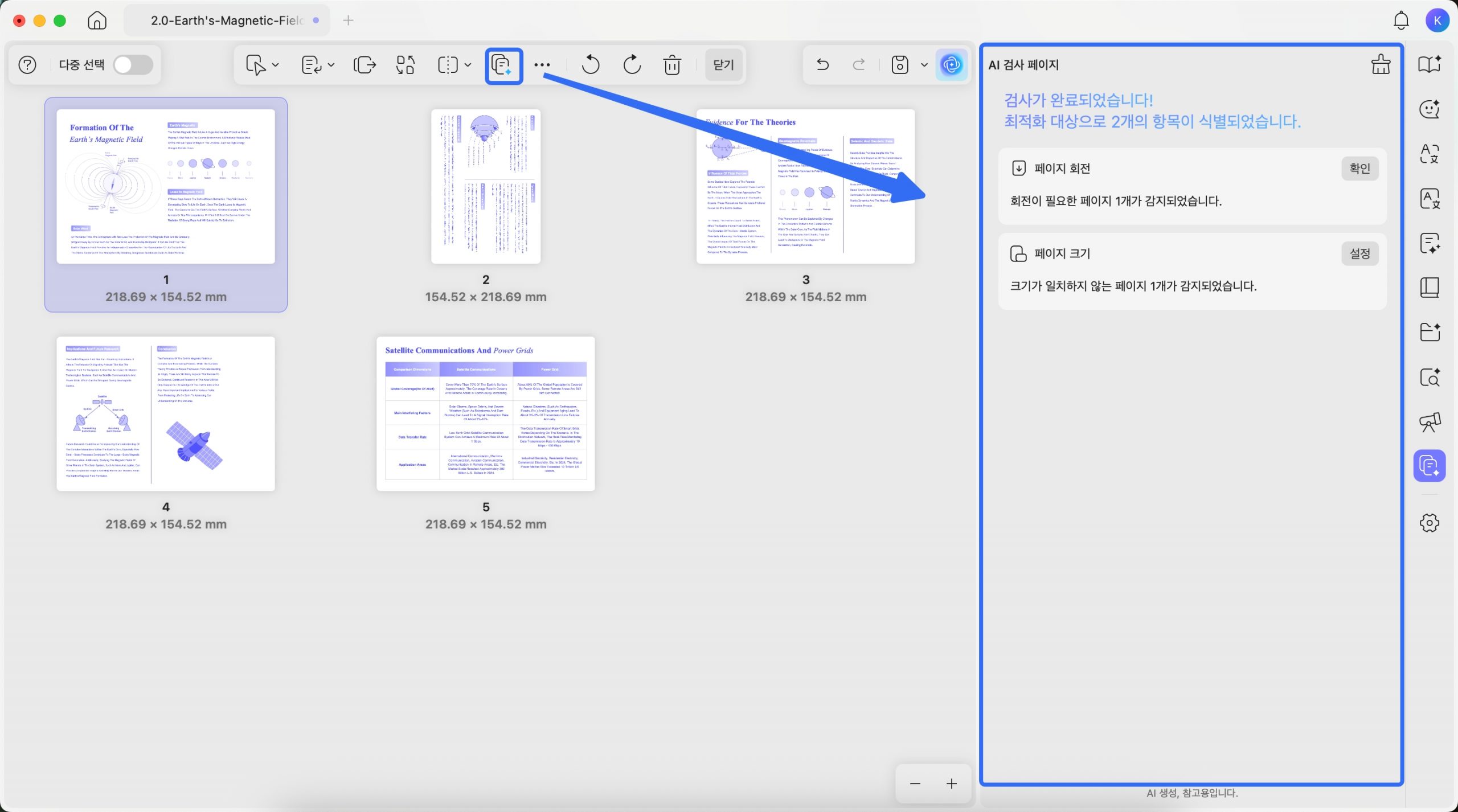Rotate page clockwise with rotate-right icon
The height and width of the screenshot is (812, 1458).
[x=632, y=65]
